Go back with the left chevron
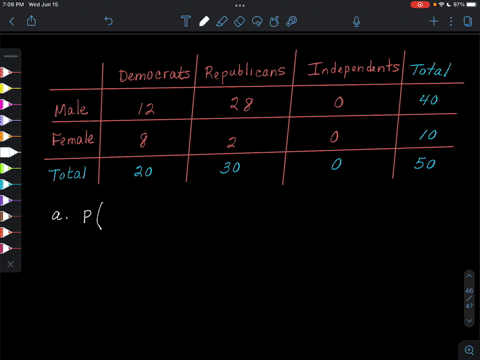The height and width of the screenshot is (360, 480). coord(12,21)
